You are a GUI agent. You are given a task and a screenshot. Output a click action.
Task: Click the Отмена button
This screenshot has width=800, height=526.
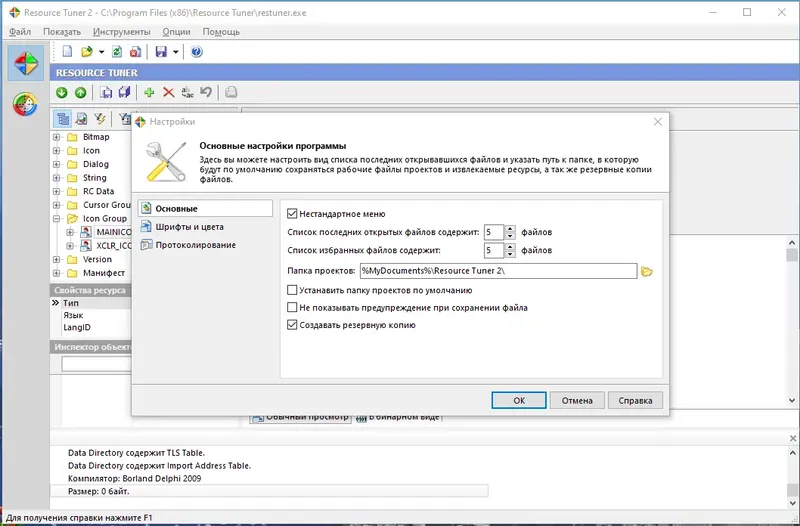point(577,400)
